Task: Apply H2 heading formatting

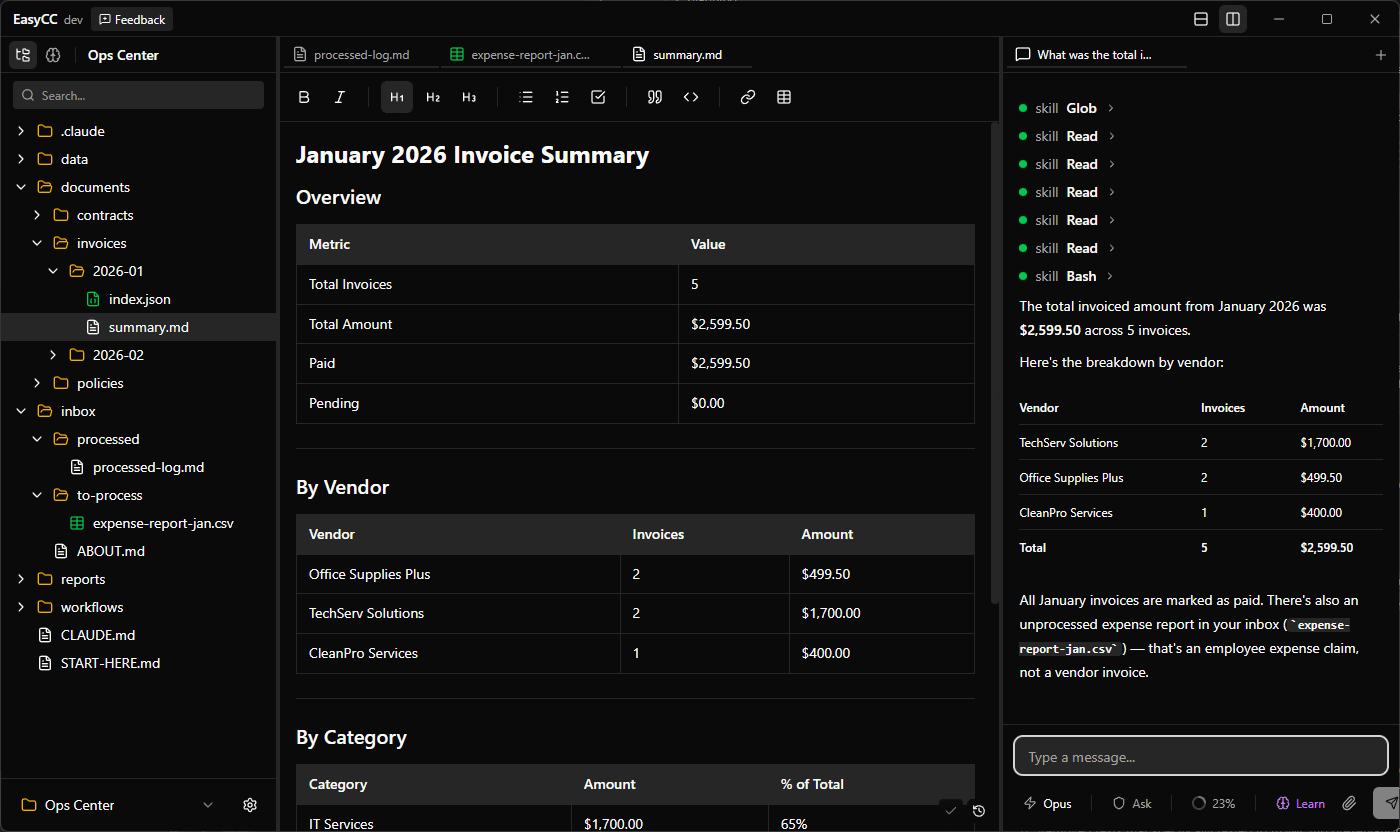Action: pos(432,97)
